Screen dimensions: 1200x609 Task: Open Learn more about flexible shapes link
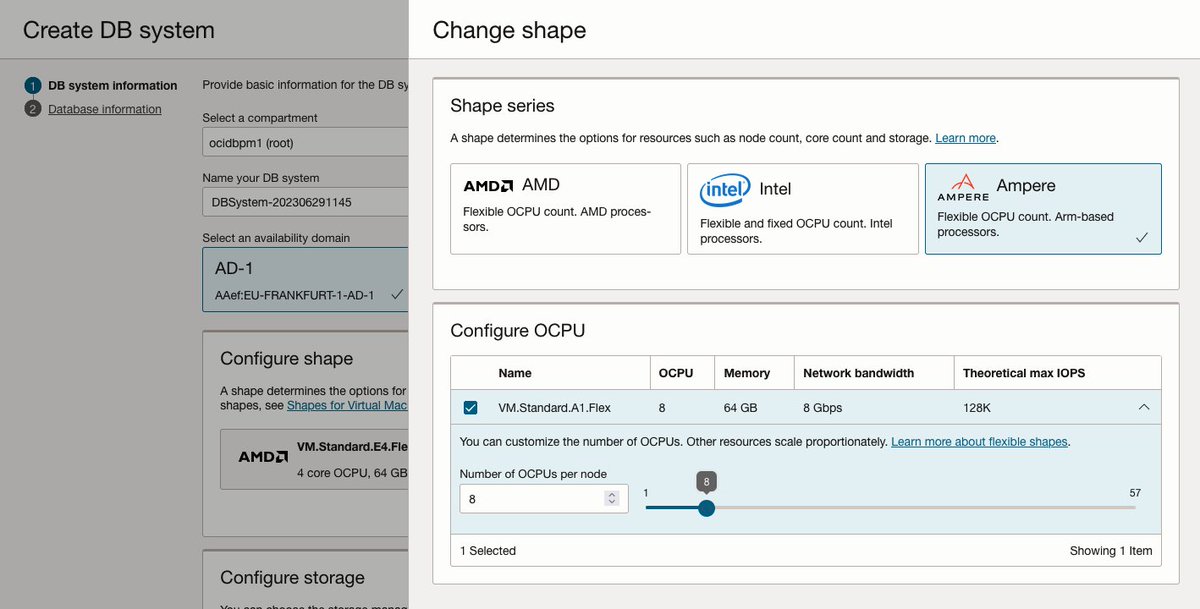(x=979, y=441)
